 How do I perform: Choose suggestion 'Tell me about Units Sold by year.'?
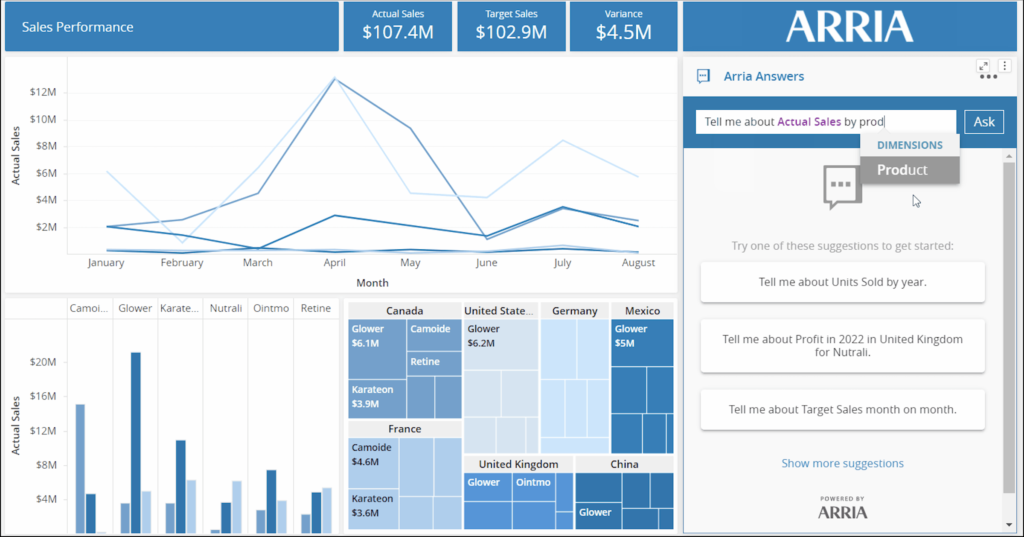point(842,282)
